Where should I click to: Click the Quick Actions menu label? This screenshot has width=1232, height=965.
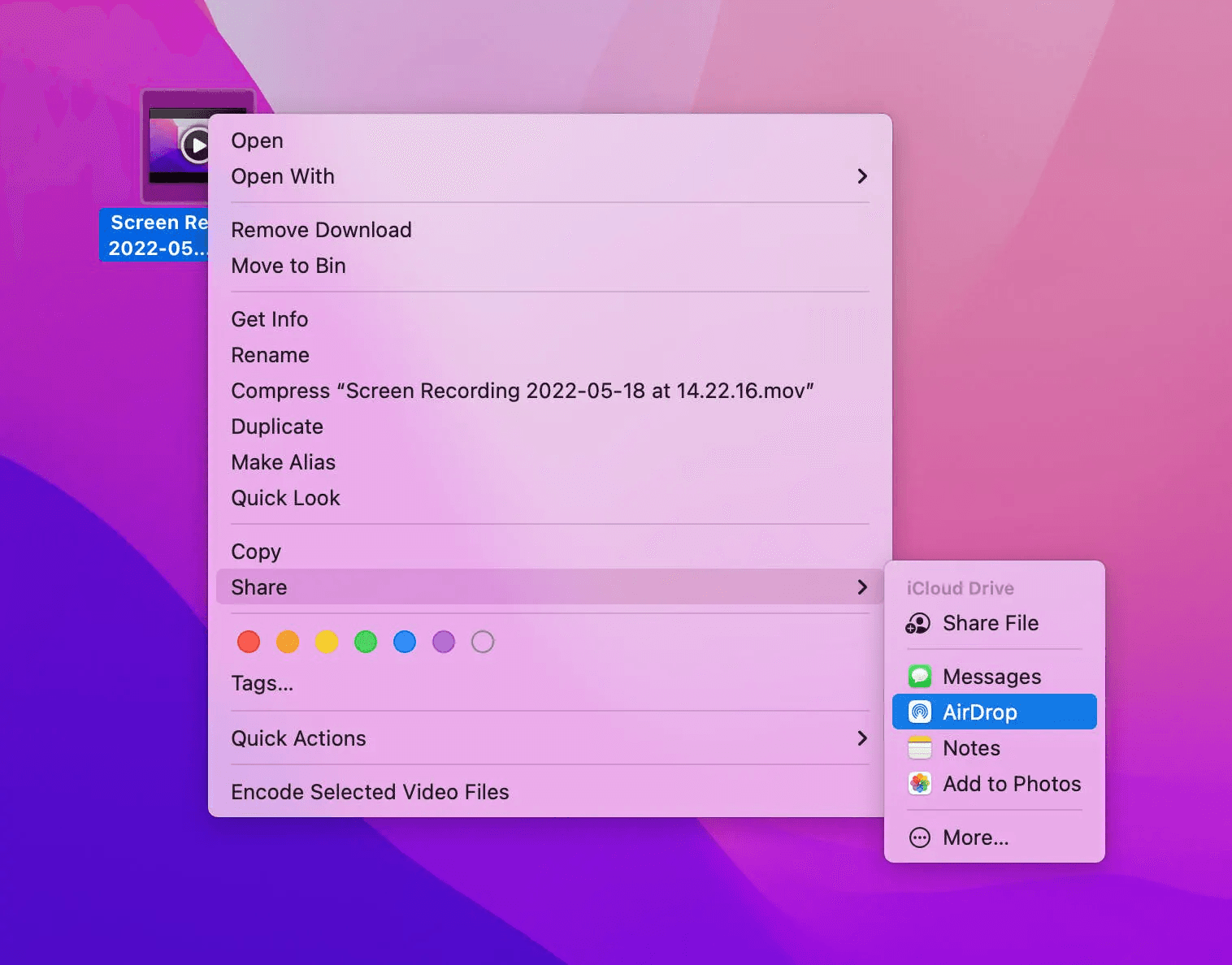298,738
